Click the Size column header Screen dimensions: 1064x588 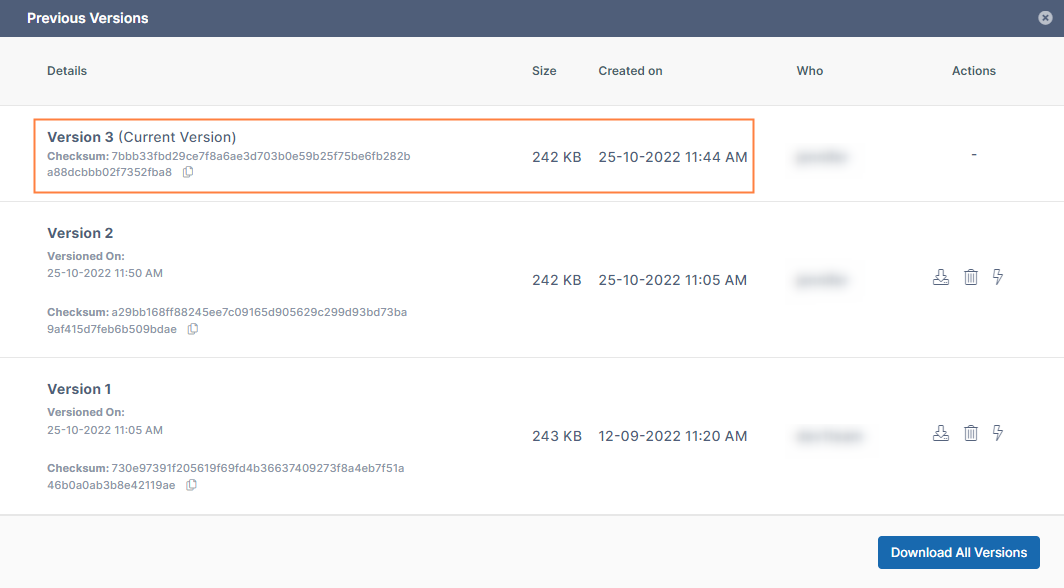[x=544, y=71]
